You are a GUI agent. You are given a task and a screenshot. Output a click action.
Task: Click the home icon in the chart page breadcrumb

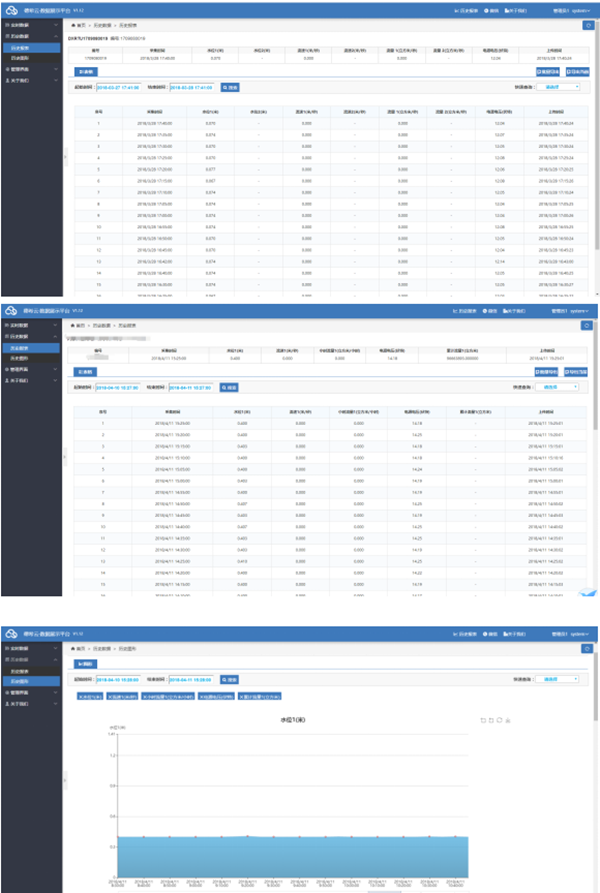click(x=72, y=649)
